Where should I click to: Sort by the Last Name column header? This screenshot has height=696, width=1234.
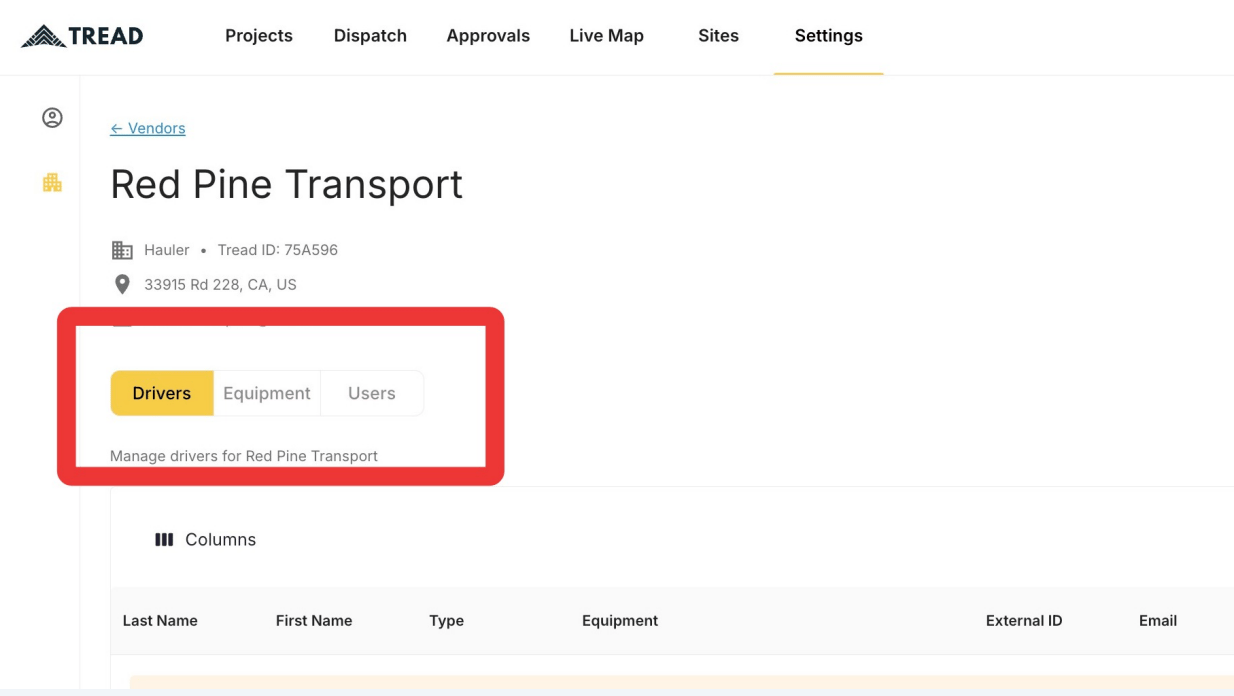pyautogui.click(x=160, y=620)
